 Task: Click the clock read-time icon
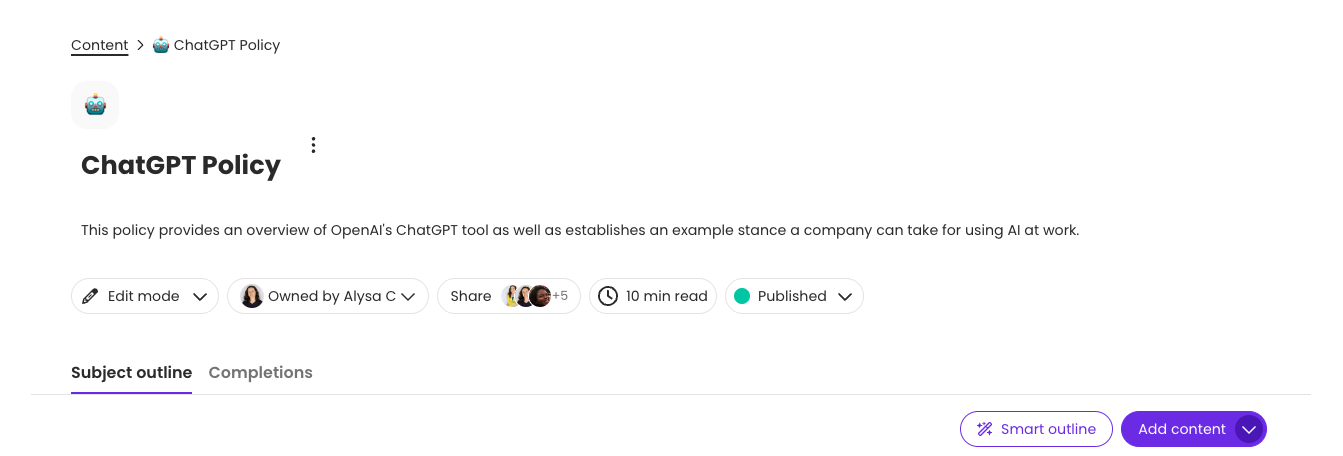click(x=608, y=296)
